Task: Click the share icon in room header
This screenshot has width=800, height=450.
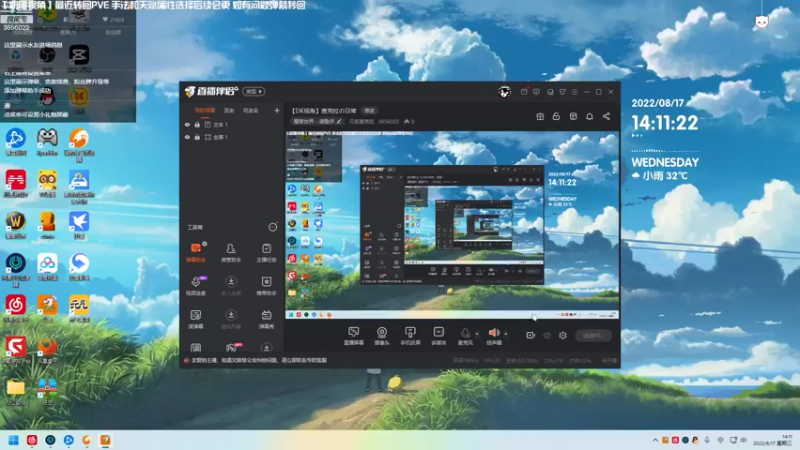Action: tap(606, 116)
